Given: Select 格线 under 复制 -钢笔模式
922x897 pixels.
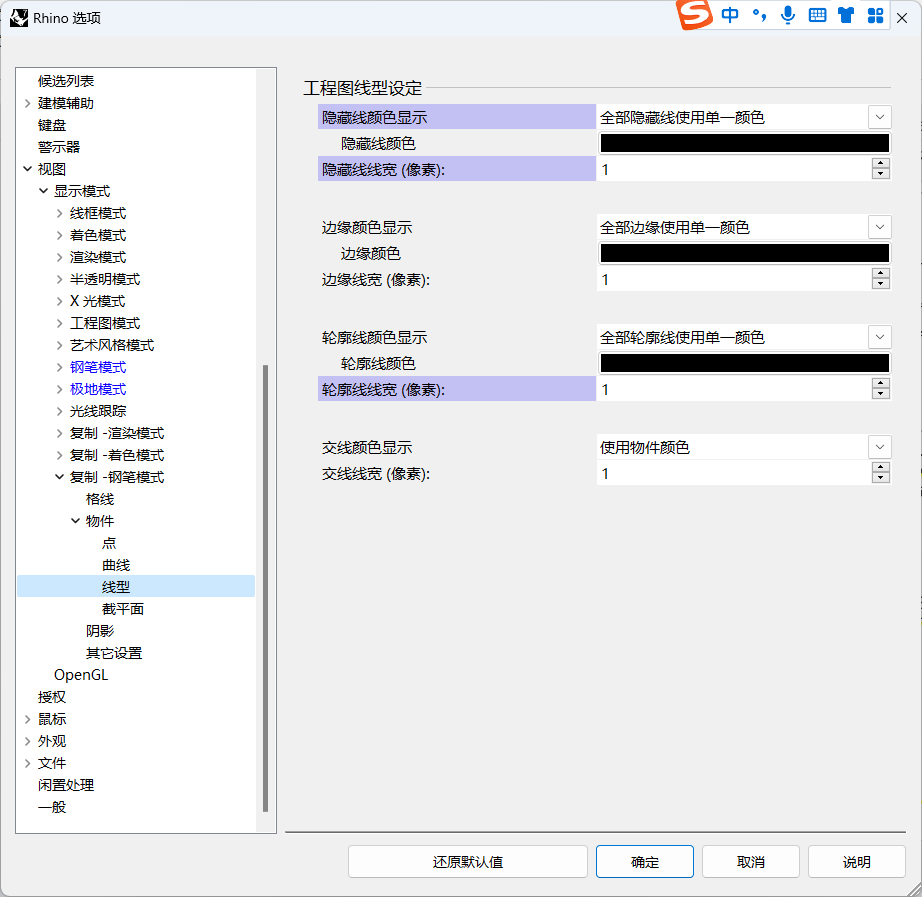Looking at the screenshot, I should (x=100, y=499).
